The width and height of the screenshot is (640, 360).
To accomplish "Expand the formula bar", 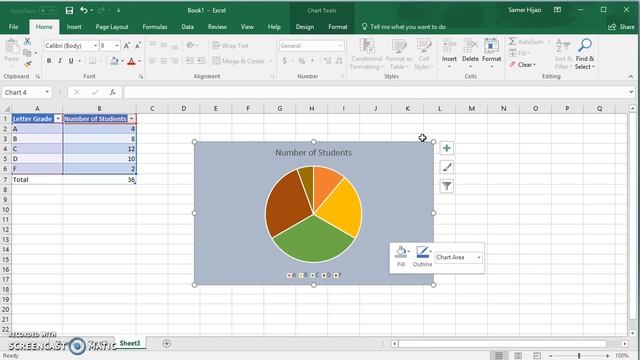I will pos(631,92).
